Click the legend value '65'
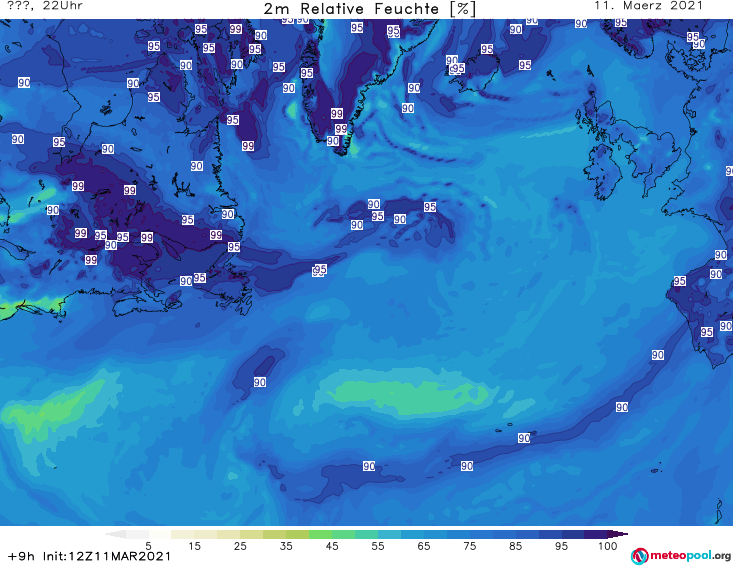This screenshot has width=733, height=566. coord(424,546)
